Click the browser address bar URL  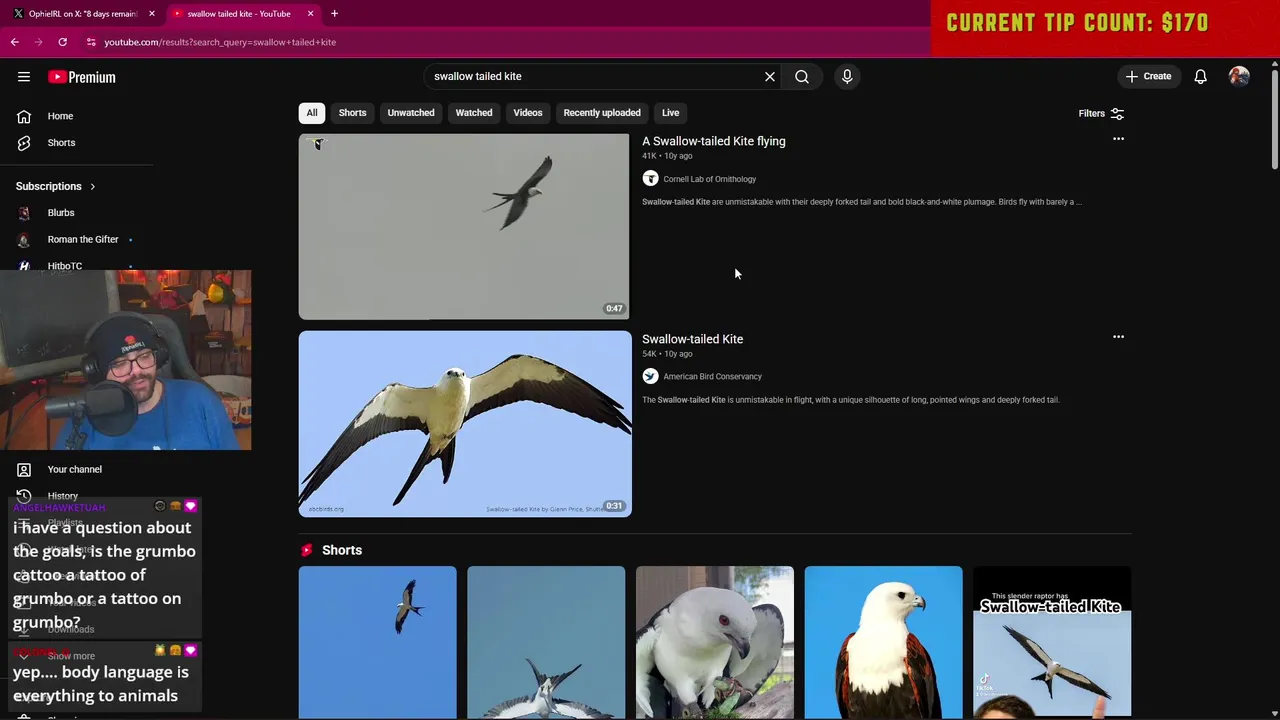point(220,42)
